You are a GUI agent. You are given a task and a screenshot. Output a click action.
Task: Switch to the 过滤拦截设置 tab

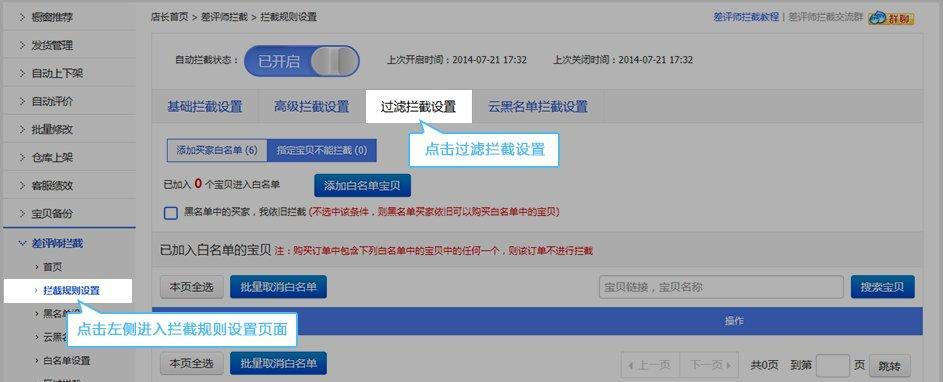coord(419,107)
